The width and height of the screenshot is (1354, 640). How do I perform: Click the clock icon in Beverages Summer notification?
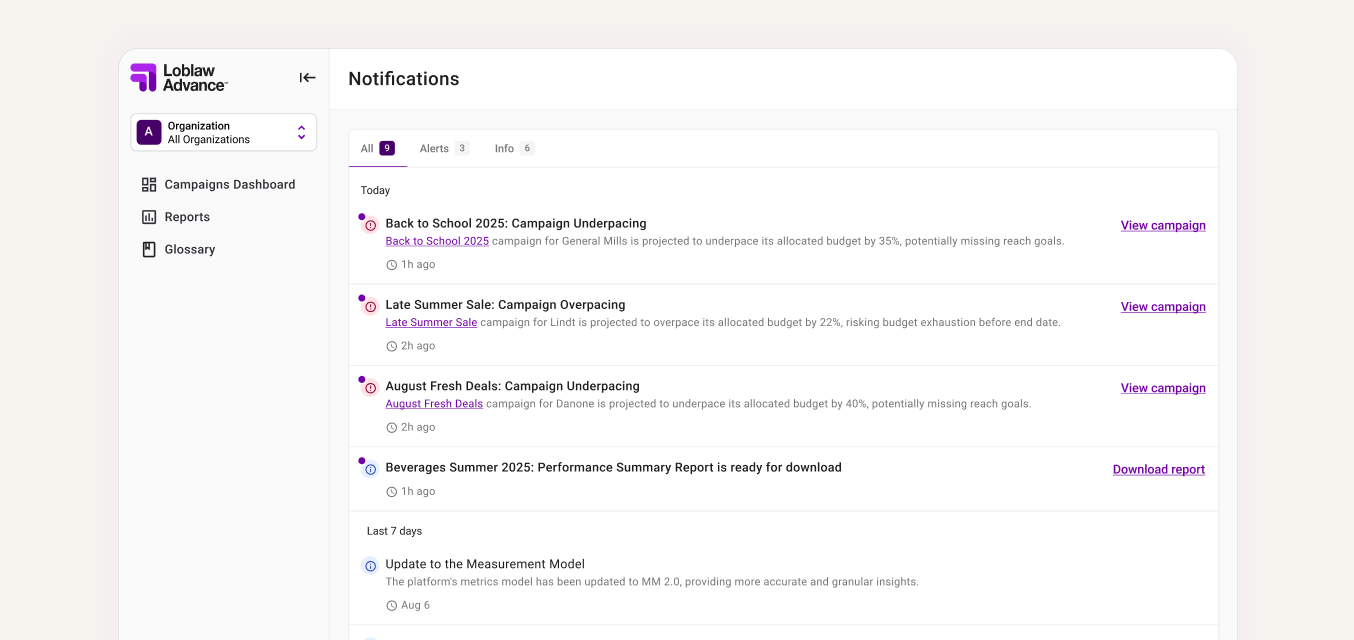click(392, 492)
